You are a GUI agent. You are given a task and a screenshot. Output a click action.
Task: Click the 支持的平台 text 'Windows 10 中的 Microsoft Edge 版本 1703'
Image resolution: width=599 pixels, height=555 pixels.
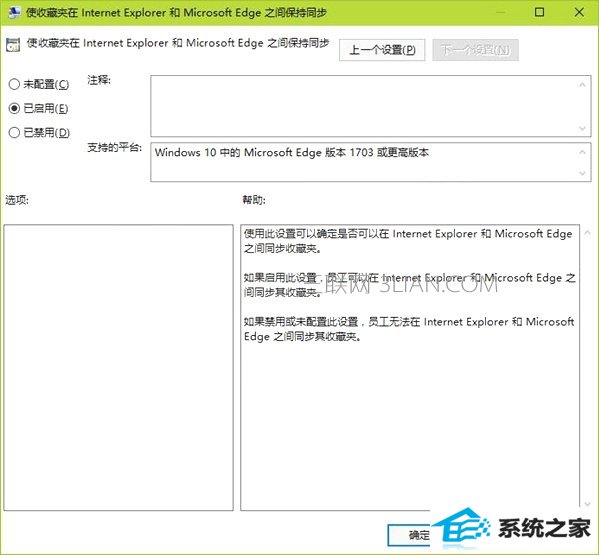[x=264, y=153]
